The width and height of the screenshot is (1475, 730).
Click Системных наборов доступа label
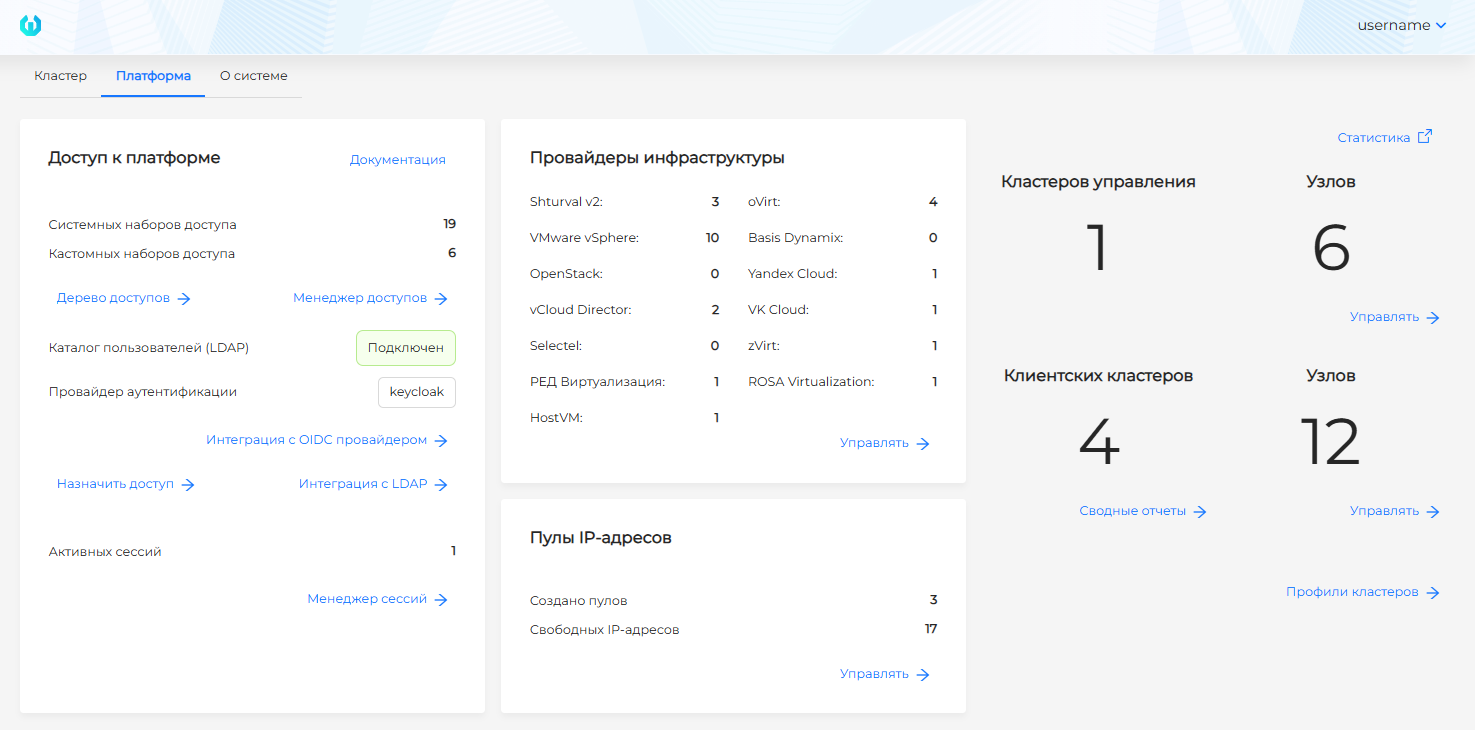click(x=142, y=225)
